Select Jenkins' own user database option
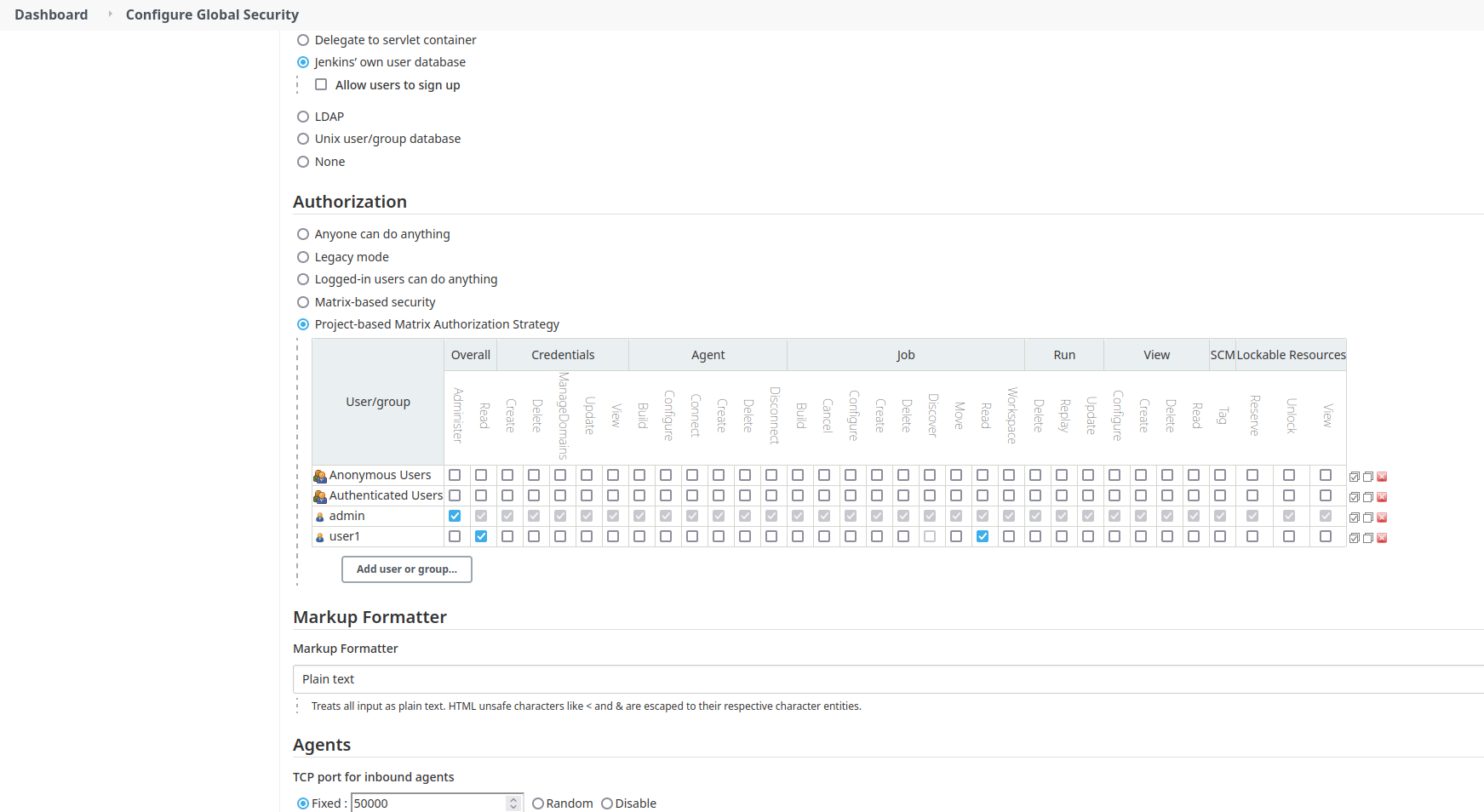Image resolution: width=1484 pixels, height=812 pixels. [303, 62]
